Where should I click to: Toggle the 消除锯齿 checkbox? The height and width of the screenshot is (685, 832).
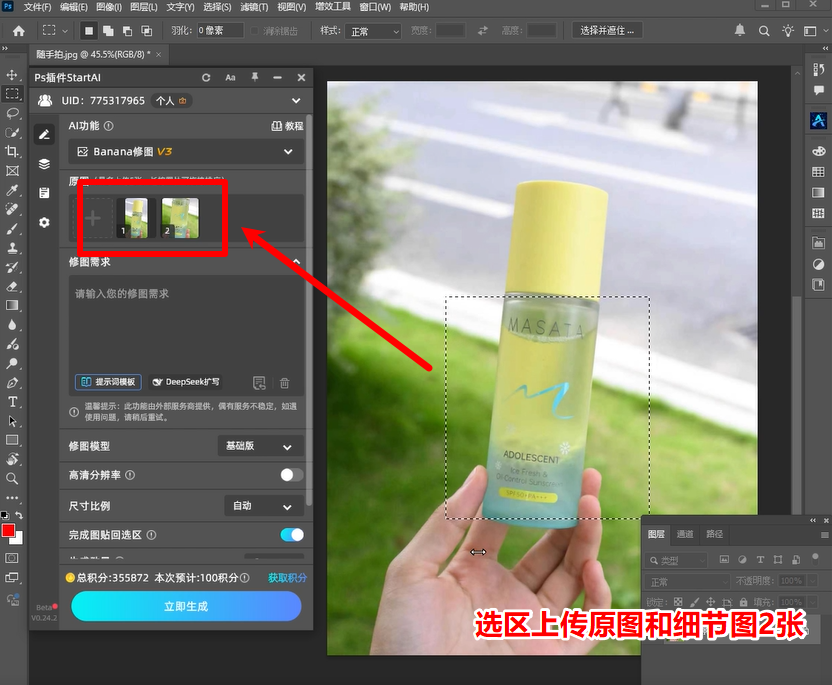pyautogui.click(x=254, y=31)
